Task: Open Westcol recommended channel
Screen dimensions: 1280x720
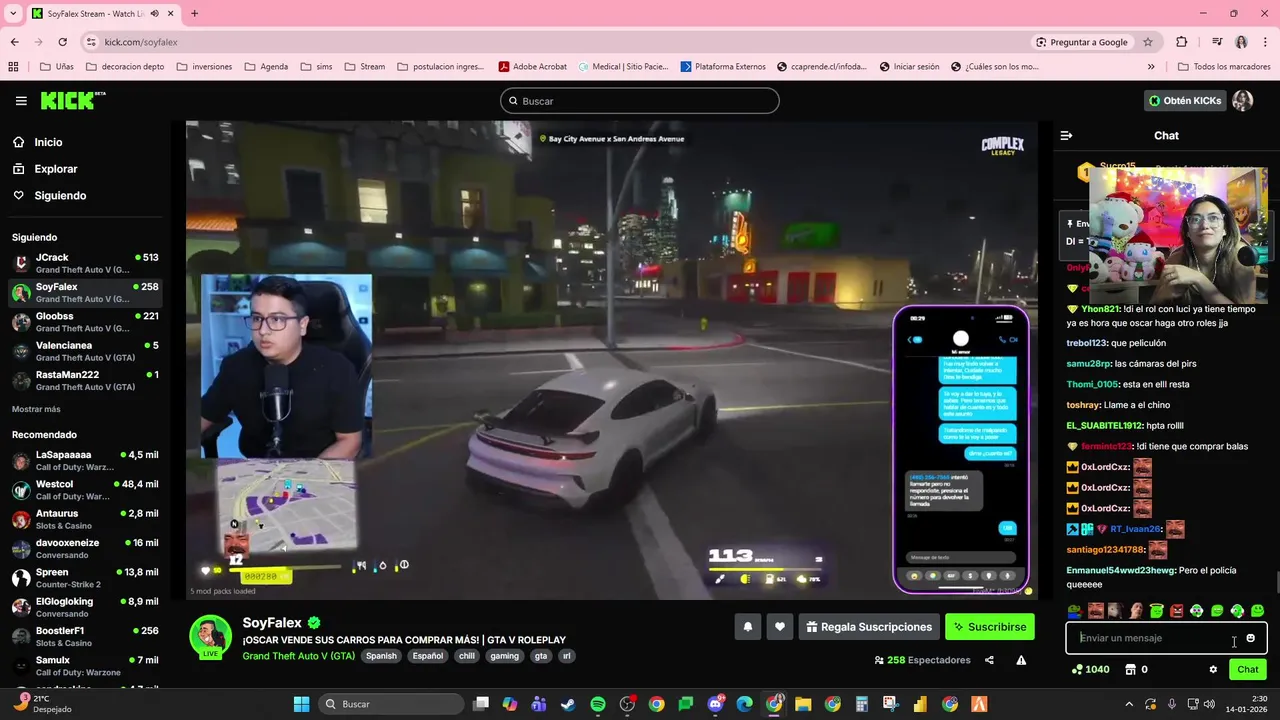Action: pos(85,490)
